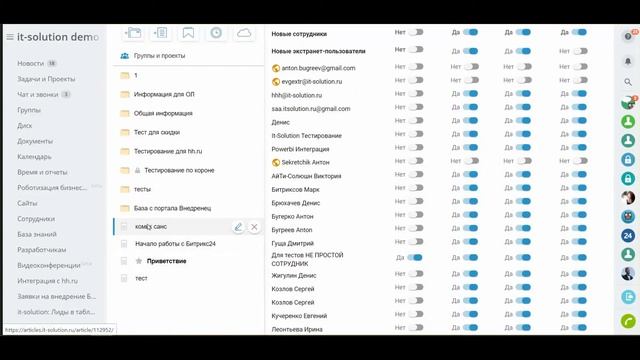Click the globe icon beside Sekretchik Антон
Screen dimensions: 640x360
click(x=276, y=162)
